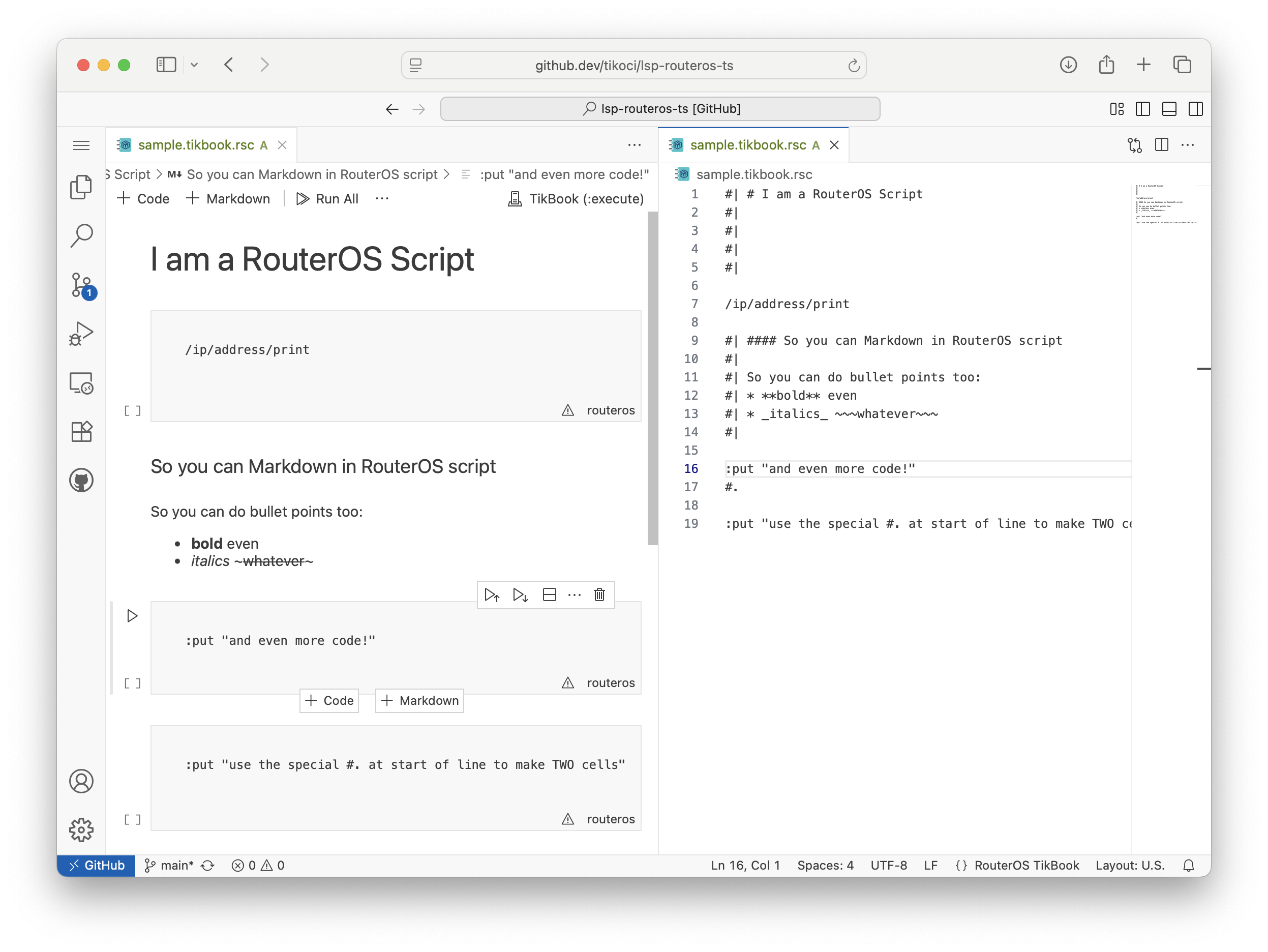Toggle the primary side bar layout icon
The height and width of the screenshot is (952, 1268).
pyautogui.click(x=1142, y=109)
